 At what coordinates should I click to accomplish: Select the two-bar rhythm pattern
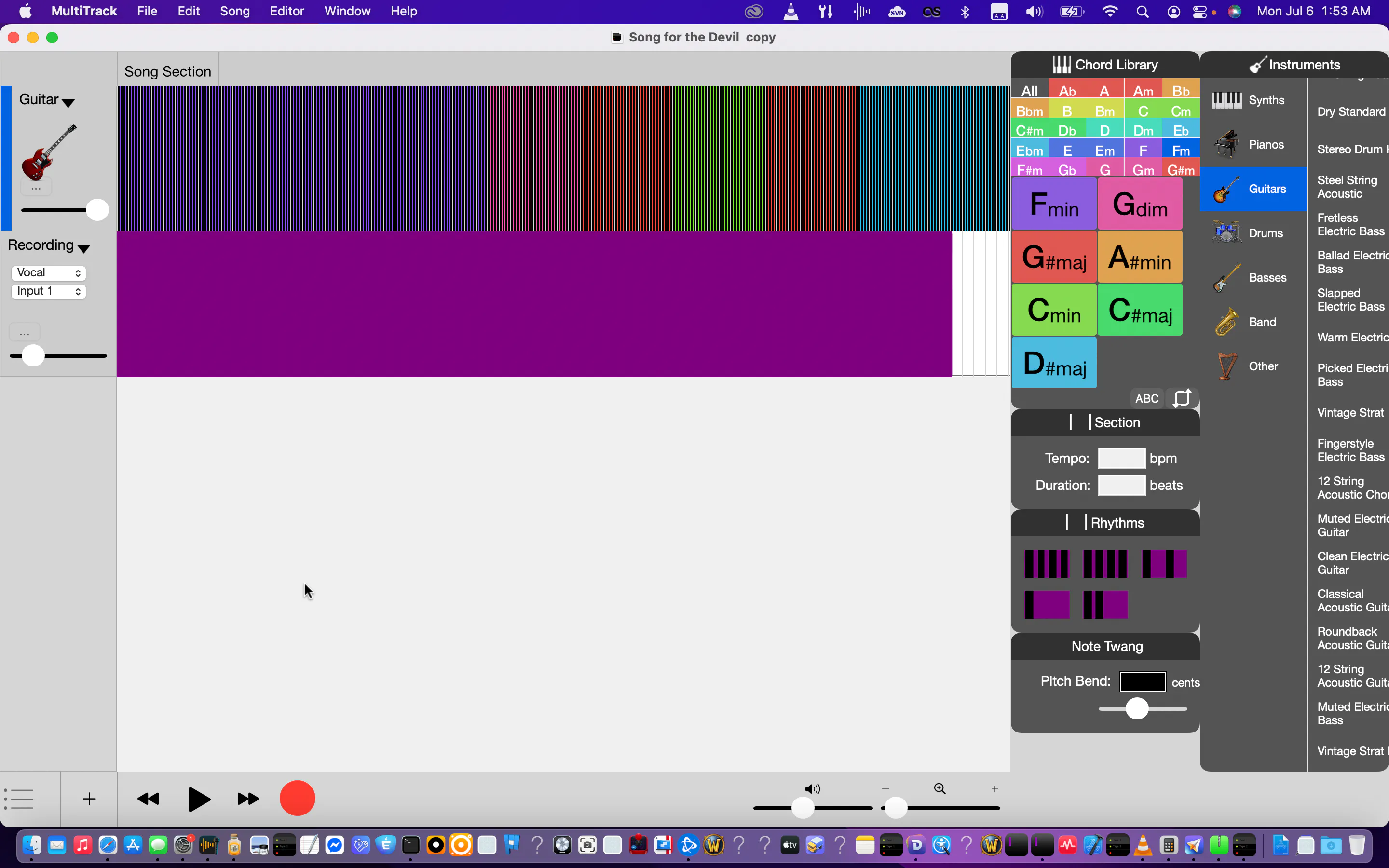pyautogui.click(x=1105, y=605)
